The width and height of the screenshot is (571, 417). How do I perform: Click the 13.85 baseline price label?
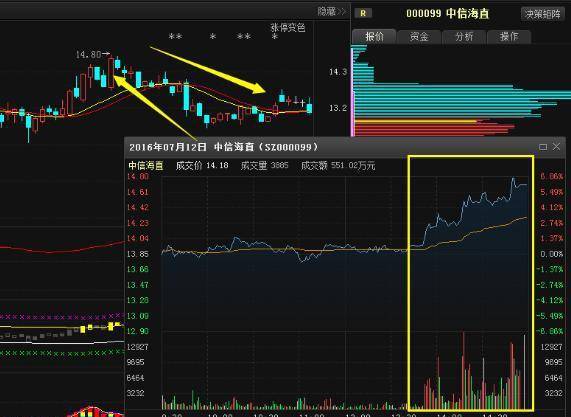[x=138, y=254]
